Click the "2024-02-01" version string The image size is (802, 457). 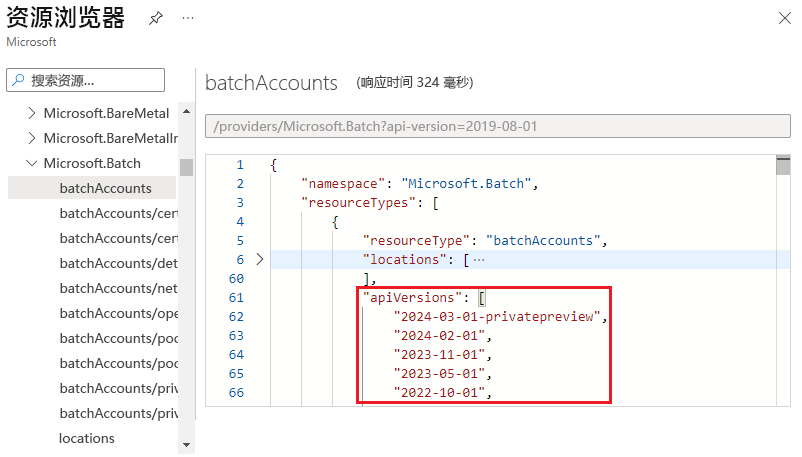coord(439,336)
